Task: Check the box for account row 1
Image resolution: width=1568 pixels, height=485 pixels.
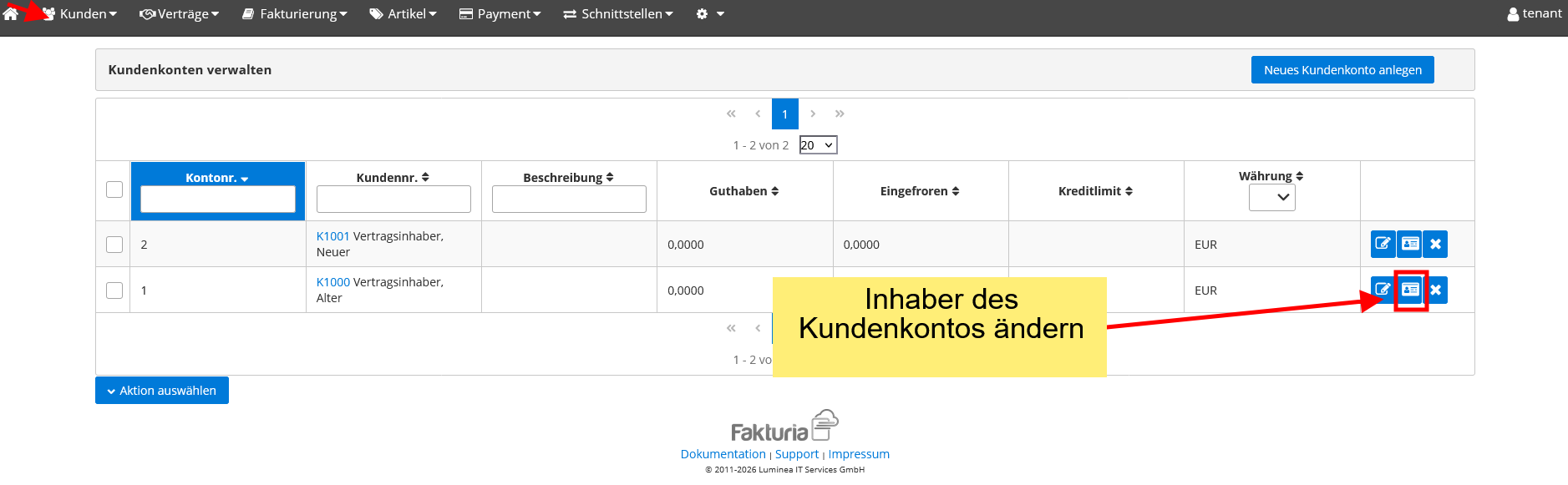Action: click(114, 290)
